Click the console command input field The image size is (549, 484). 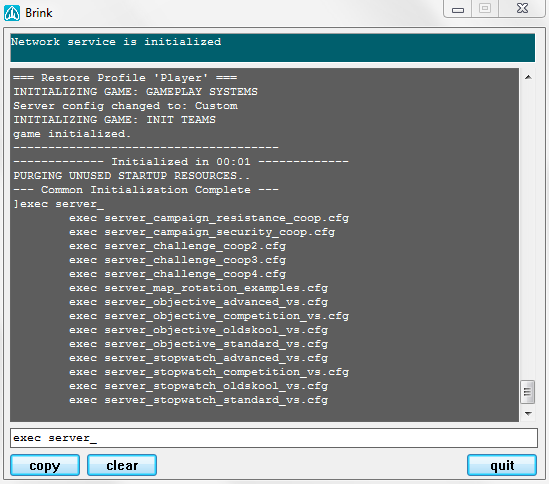pyautogui.click(x=274, y=438)
